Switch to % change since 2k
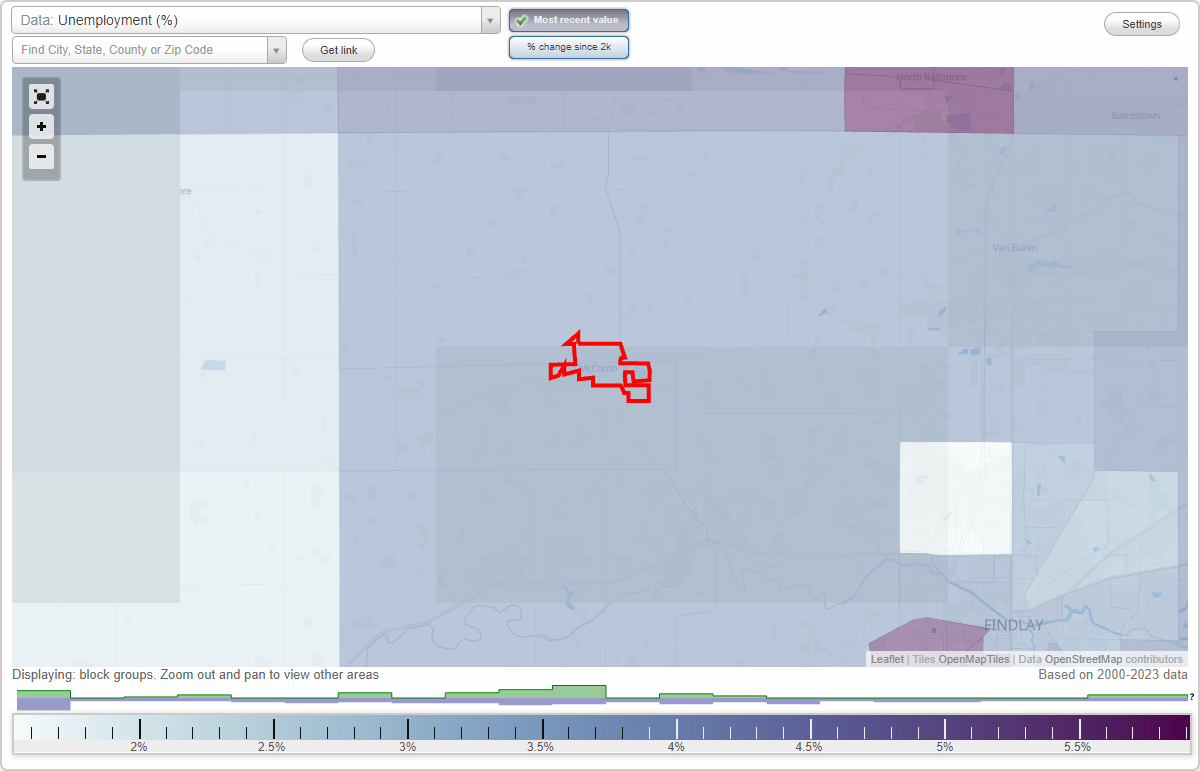This screenshot has width=1200, height=771. (x=569, y=47)
